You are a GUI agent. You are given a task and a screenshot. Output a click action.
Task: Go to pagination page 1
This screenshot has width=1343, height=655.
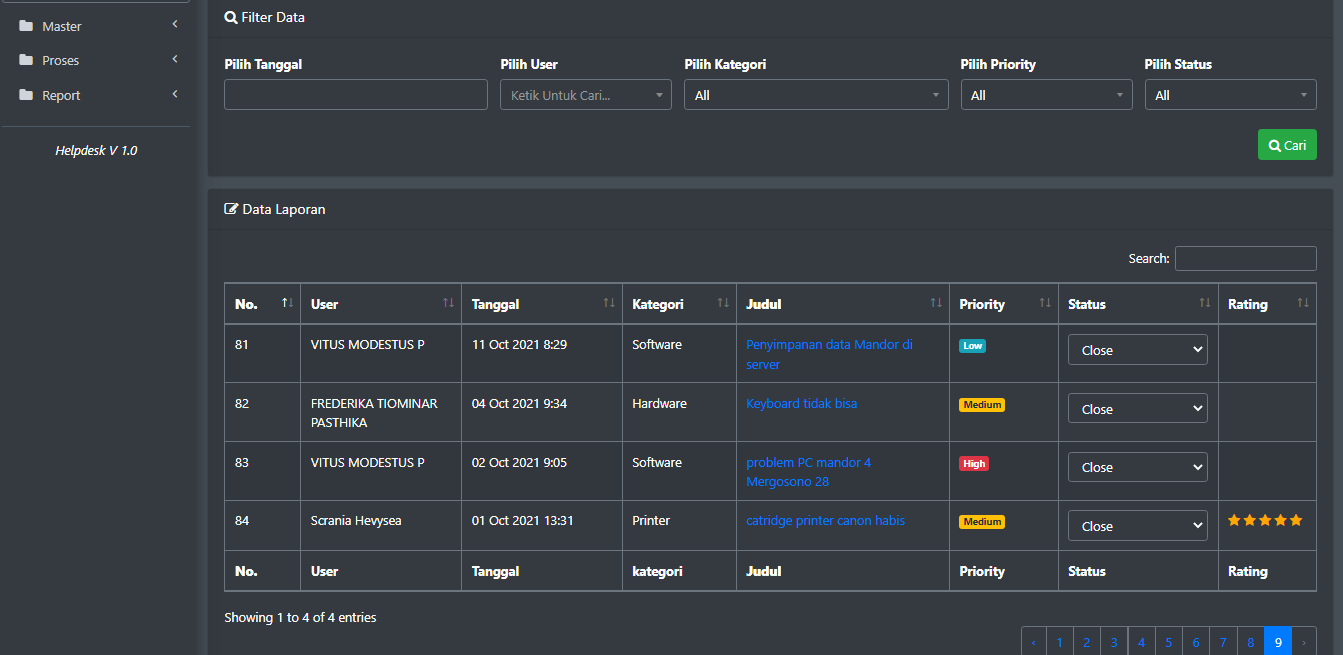tap(1060, 642)
